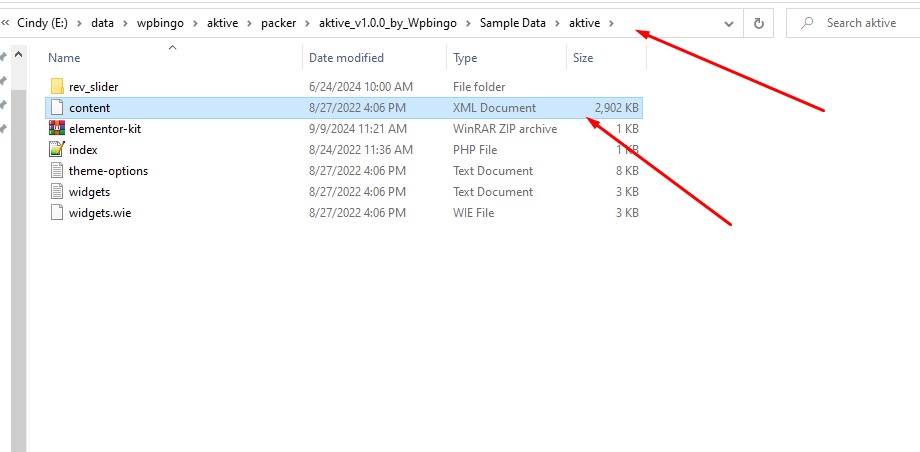This screenshot has width=920, height=452.
Task: Select the widgets.wie file icon
Action: (57, 213)
